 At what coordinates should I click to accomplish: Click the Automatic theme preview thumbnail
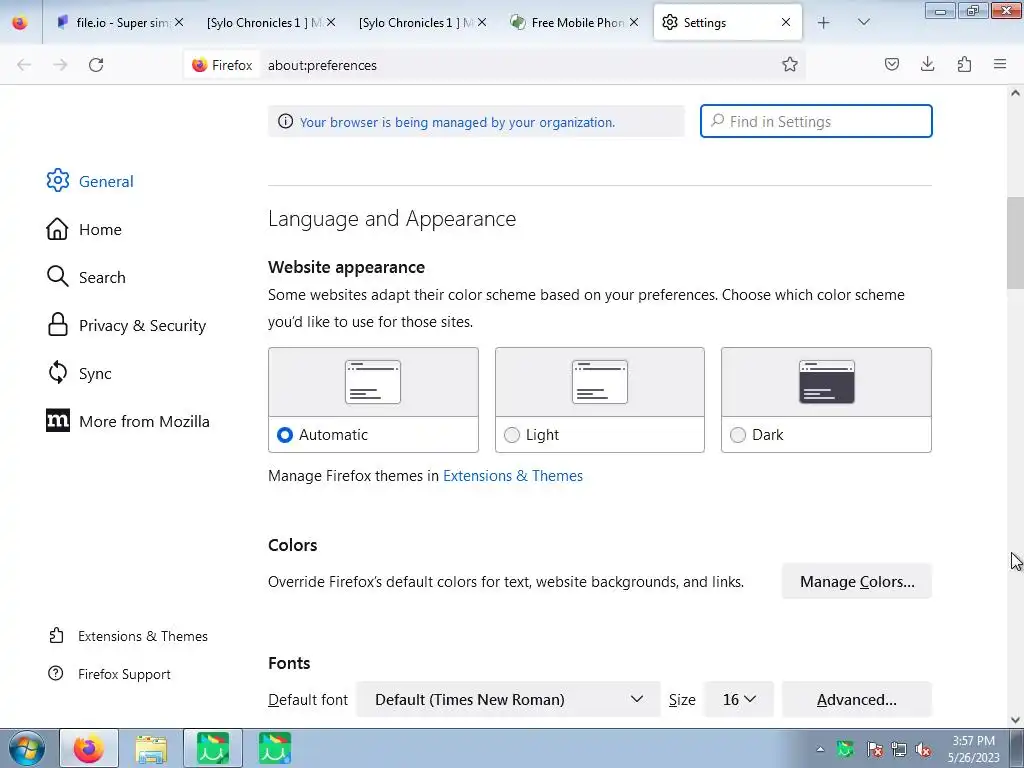373,382
